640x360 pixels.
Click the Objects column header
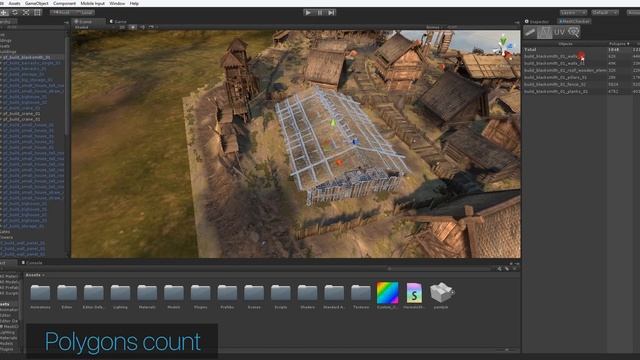[x=565, y=44]
